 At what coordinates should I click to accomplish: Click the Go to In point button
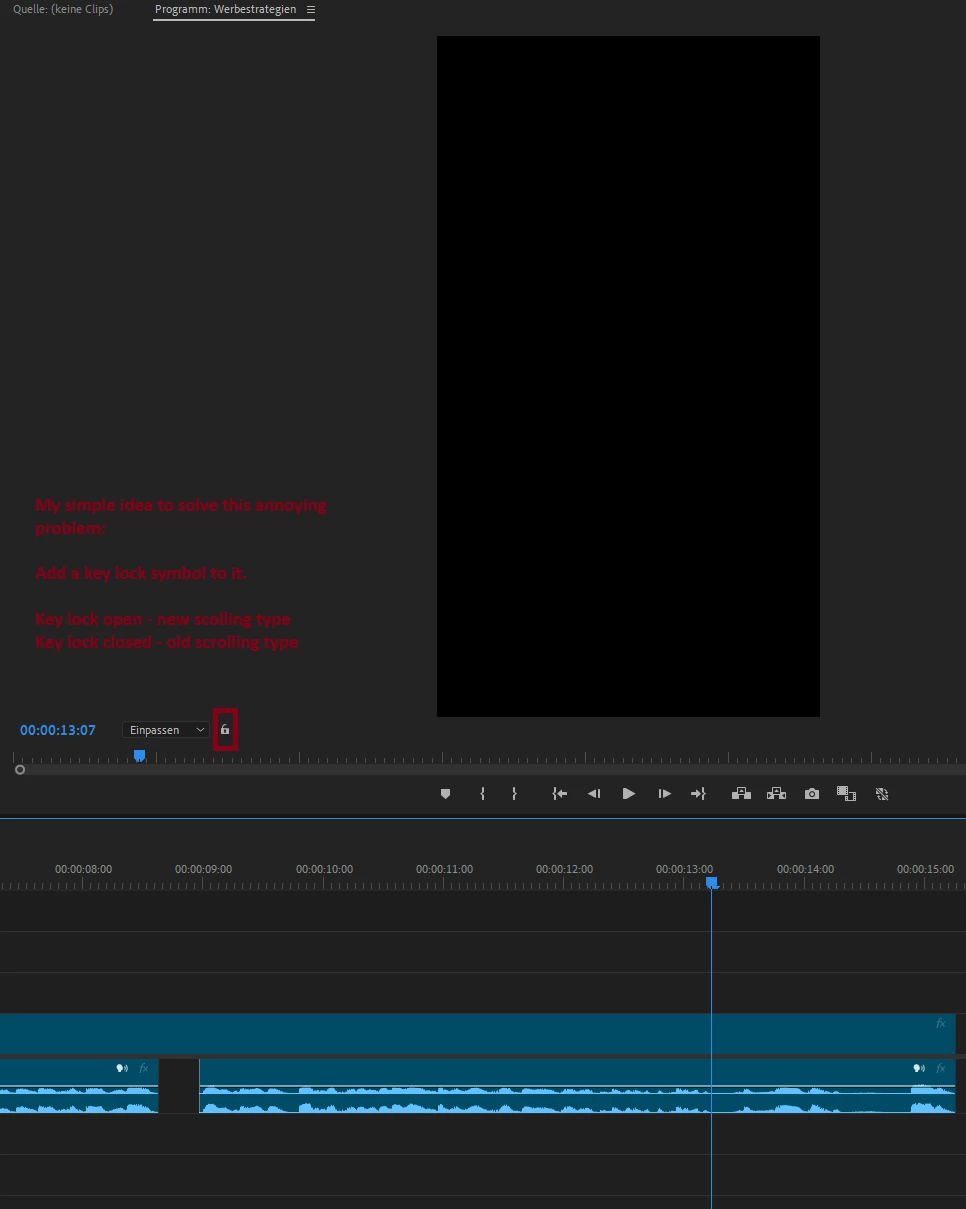[x=560, y=794]
